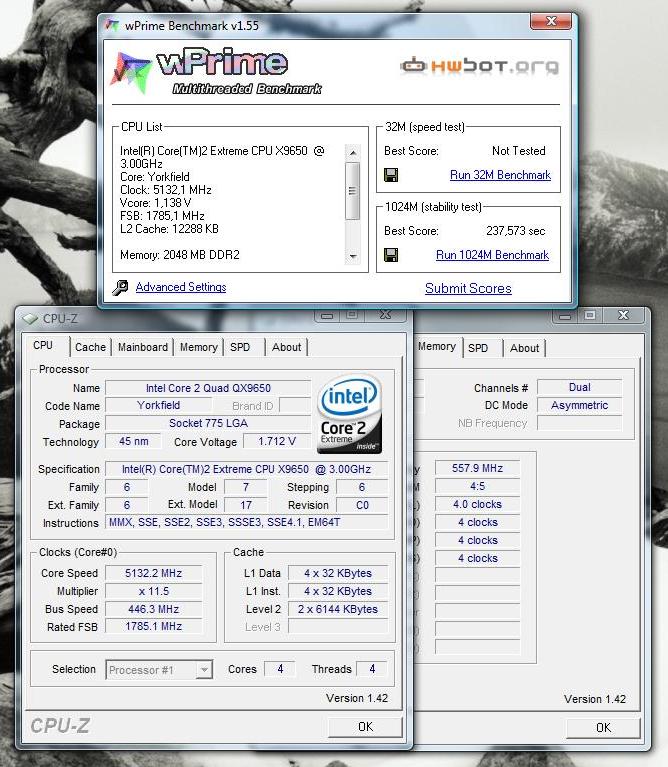Click the 4:5 FSB:DRAM ratio field

[477, 487]
